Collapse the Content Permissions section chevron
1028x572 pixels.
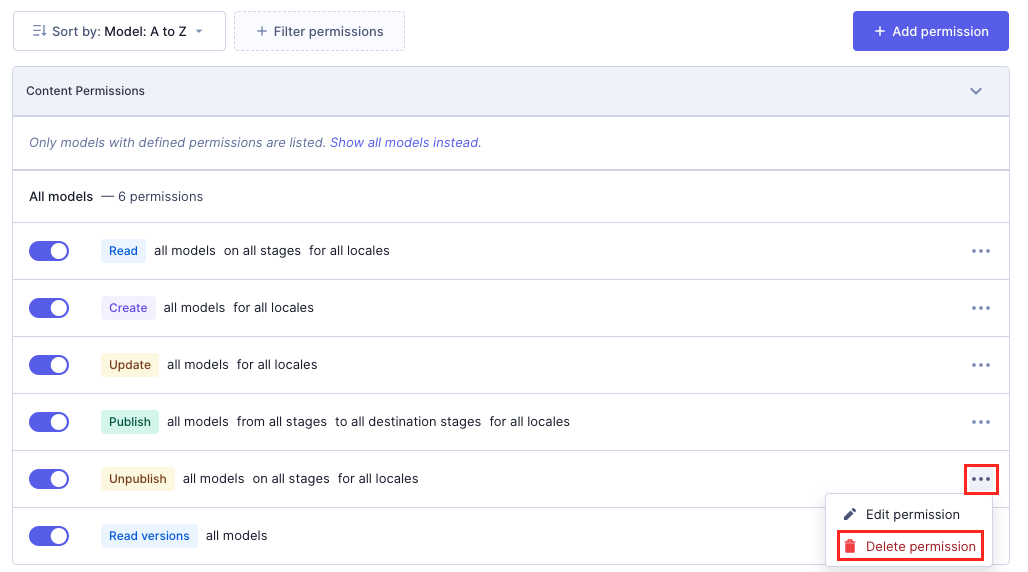[976, 91]
